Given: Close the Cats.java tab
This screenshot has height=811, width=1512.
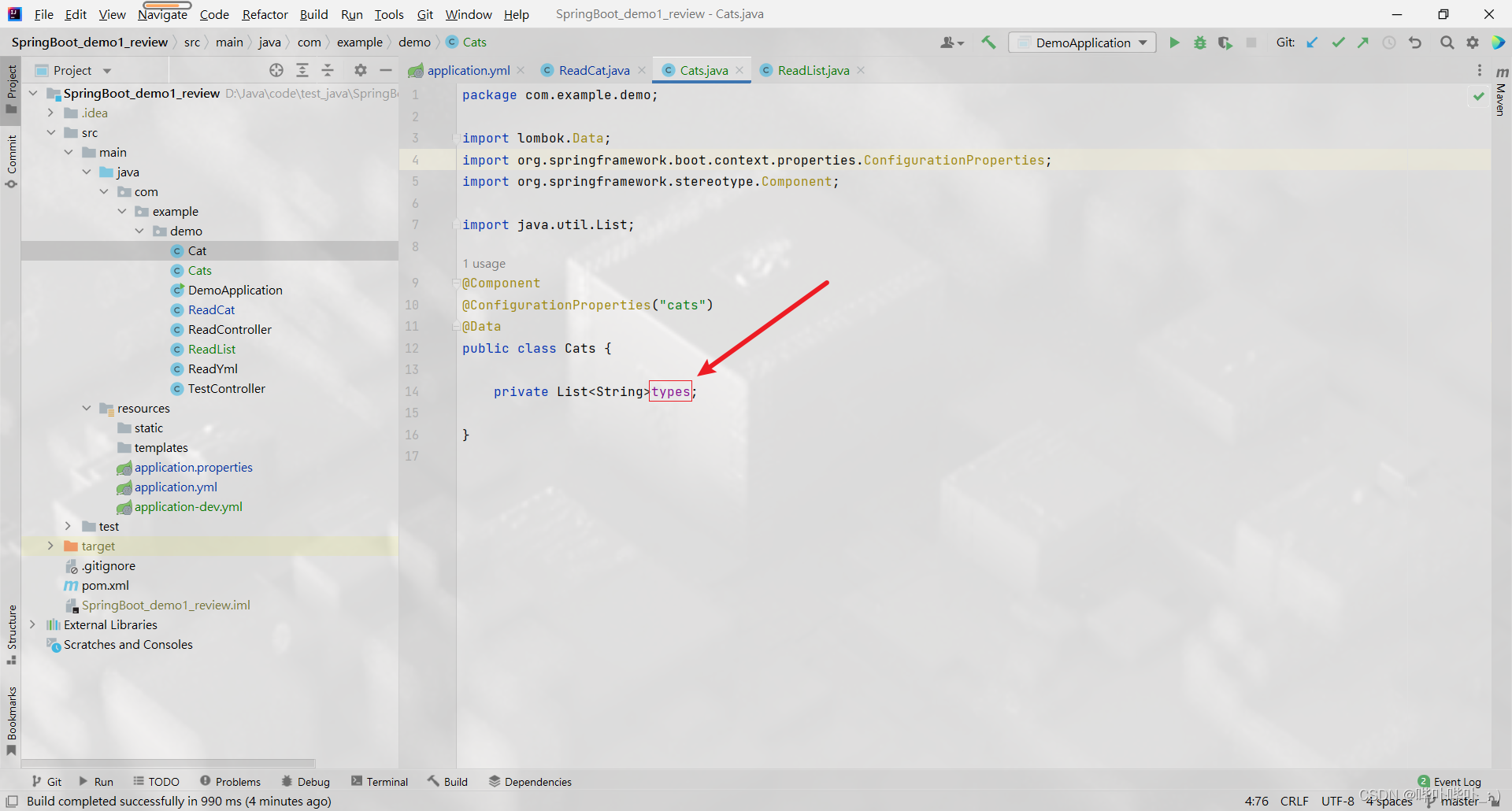Looking at the screenshot, I should [739, 70].
